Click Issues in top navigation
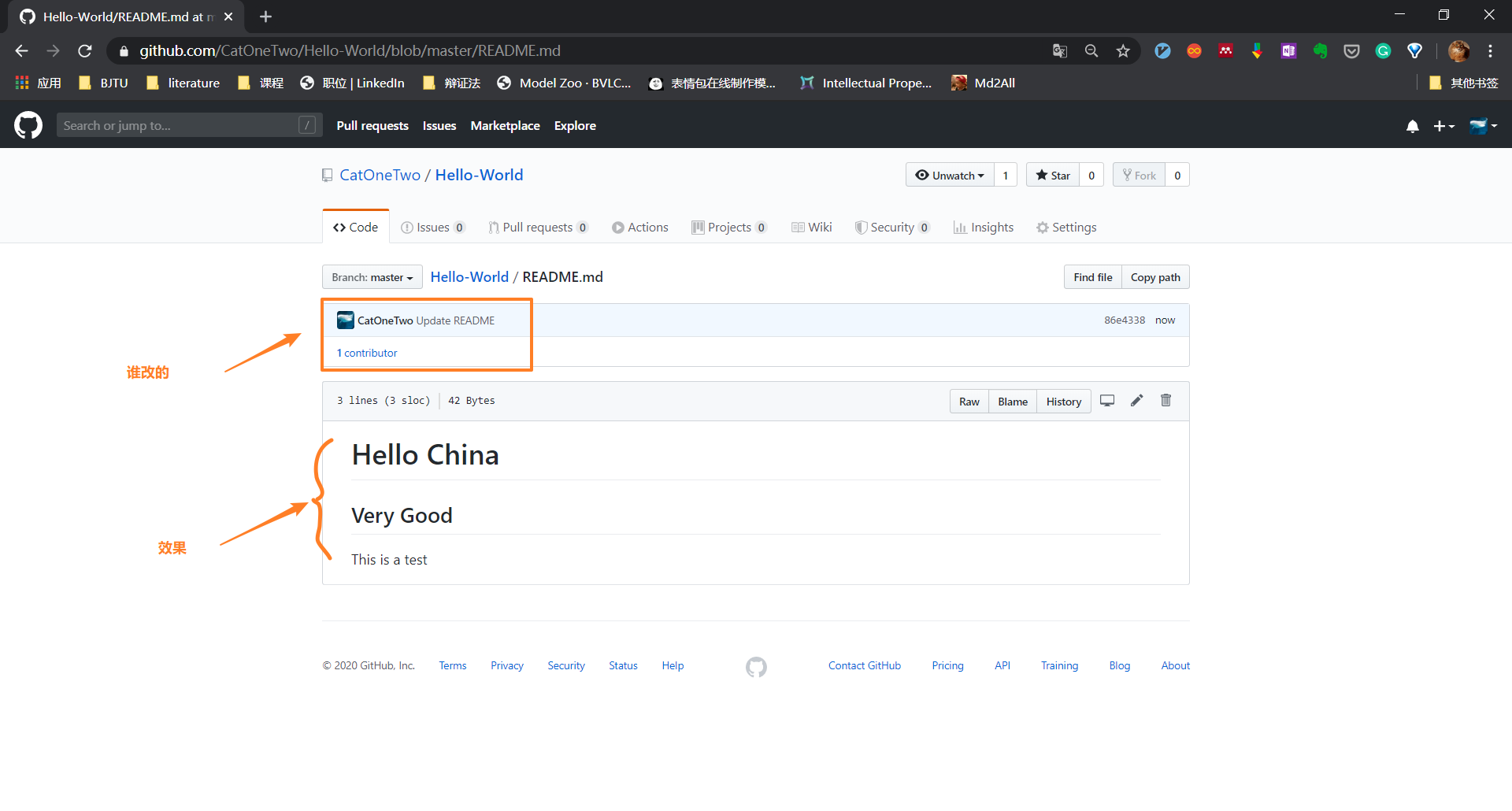The width and height of the screenshot is (1512, 811). [x=439, y=126]
